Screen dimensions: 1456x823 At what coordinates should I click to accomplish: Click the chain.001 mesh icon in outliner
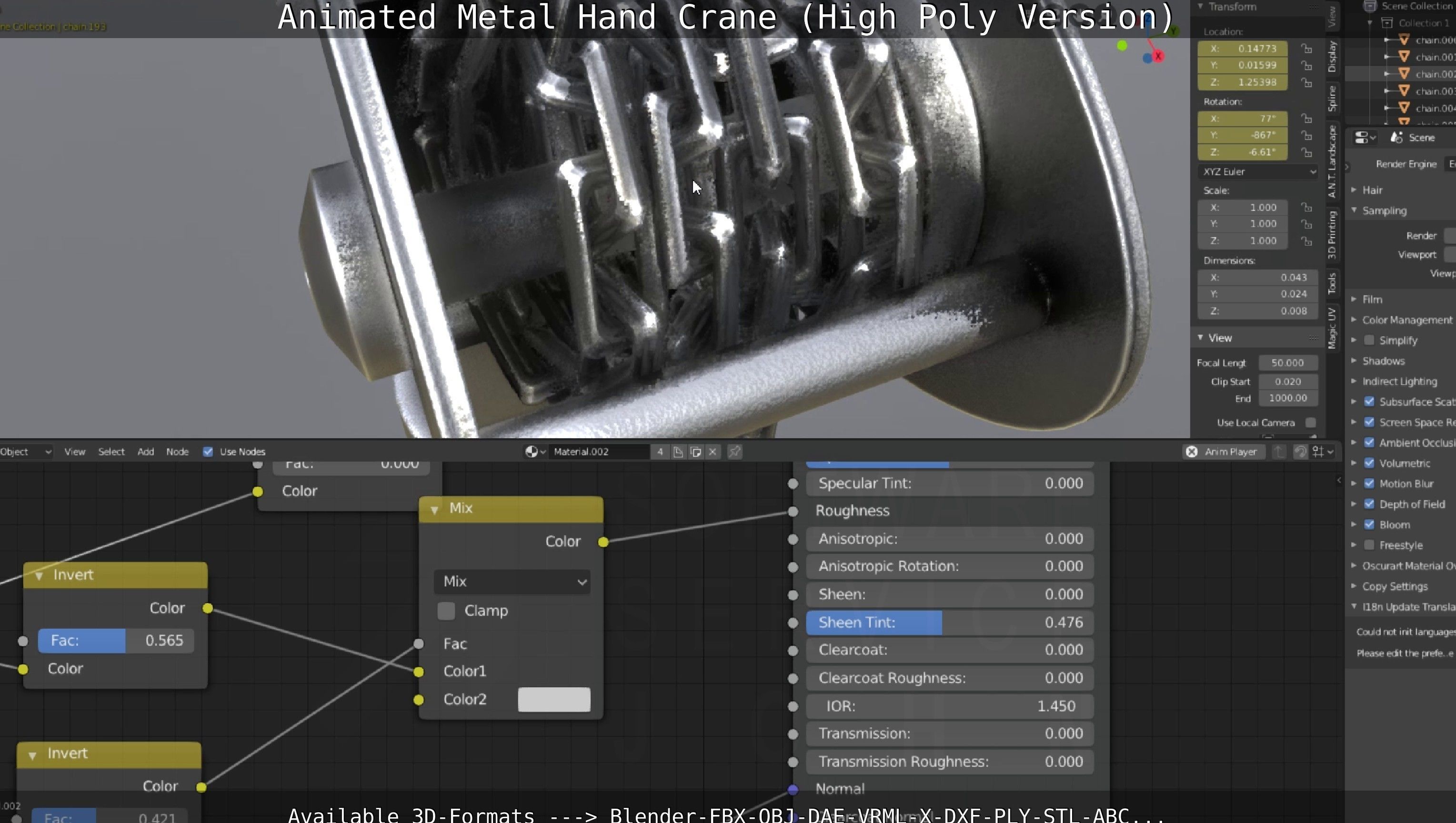click(x=1404, y=57)
